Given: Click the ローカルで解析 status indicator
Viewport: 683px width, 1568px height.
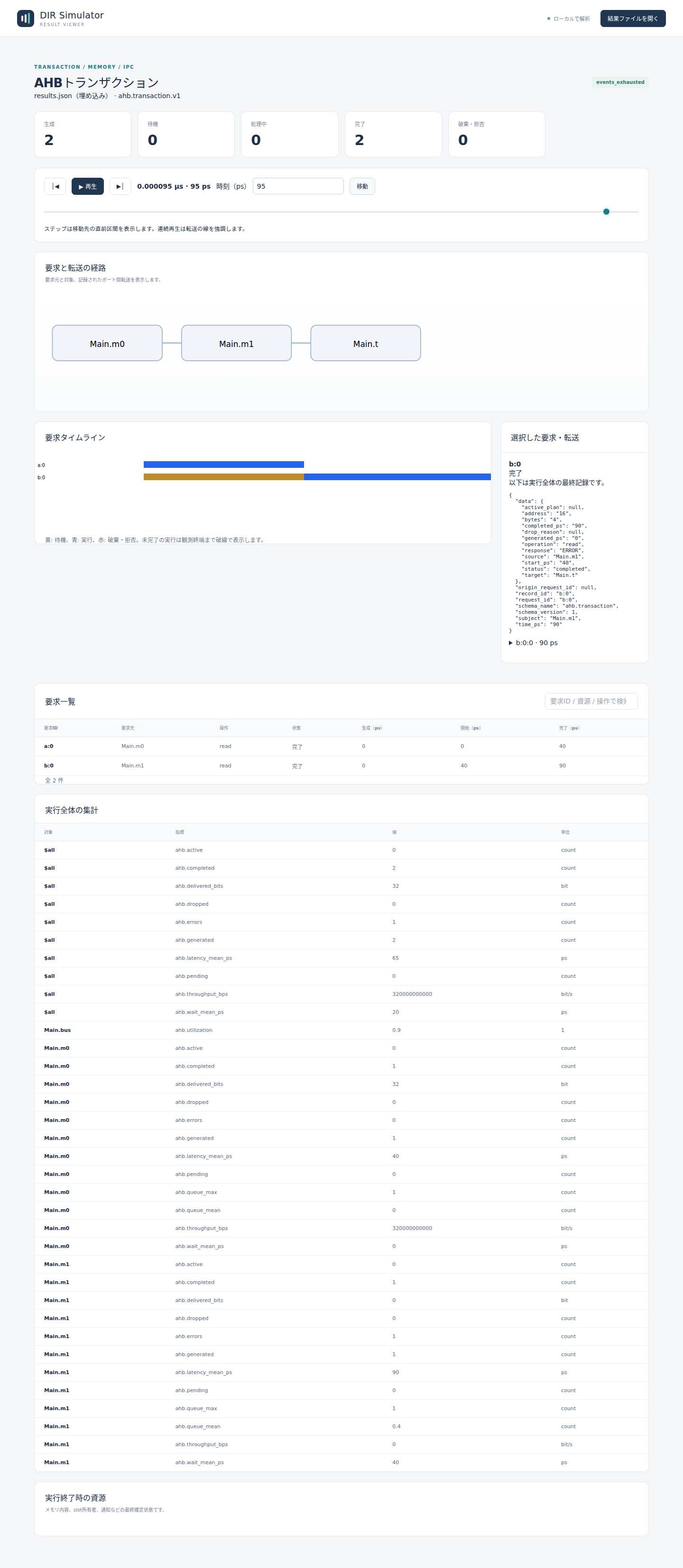Looking at the screenshot, I should 569,19.
